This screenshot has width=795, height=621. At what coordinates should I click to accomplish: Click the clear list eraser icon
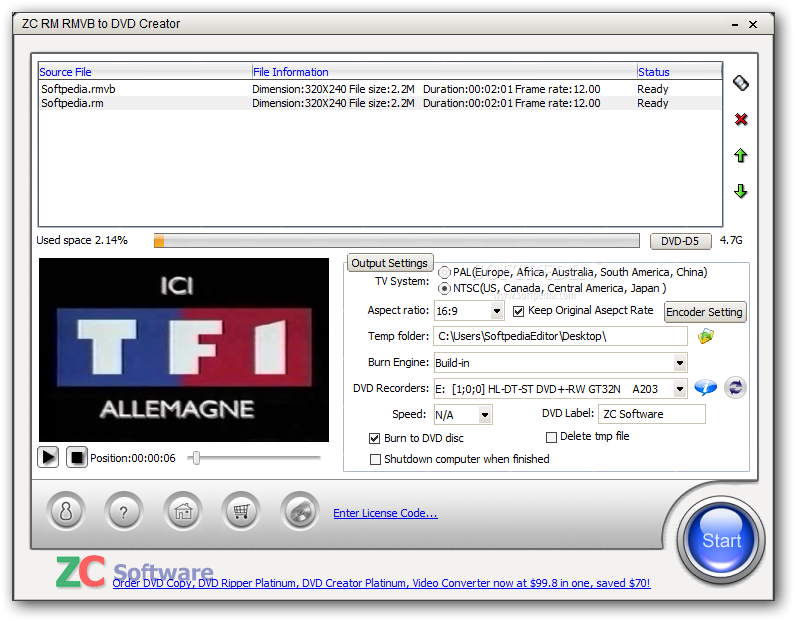[741, 83]
